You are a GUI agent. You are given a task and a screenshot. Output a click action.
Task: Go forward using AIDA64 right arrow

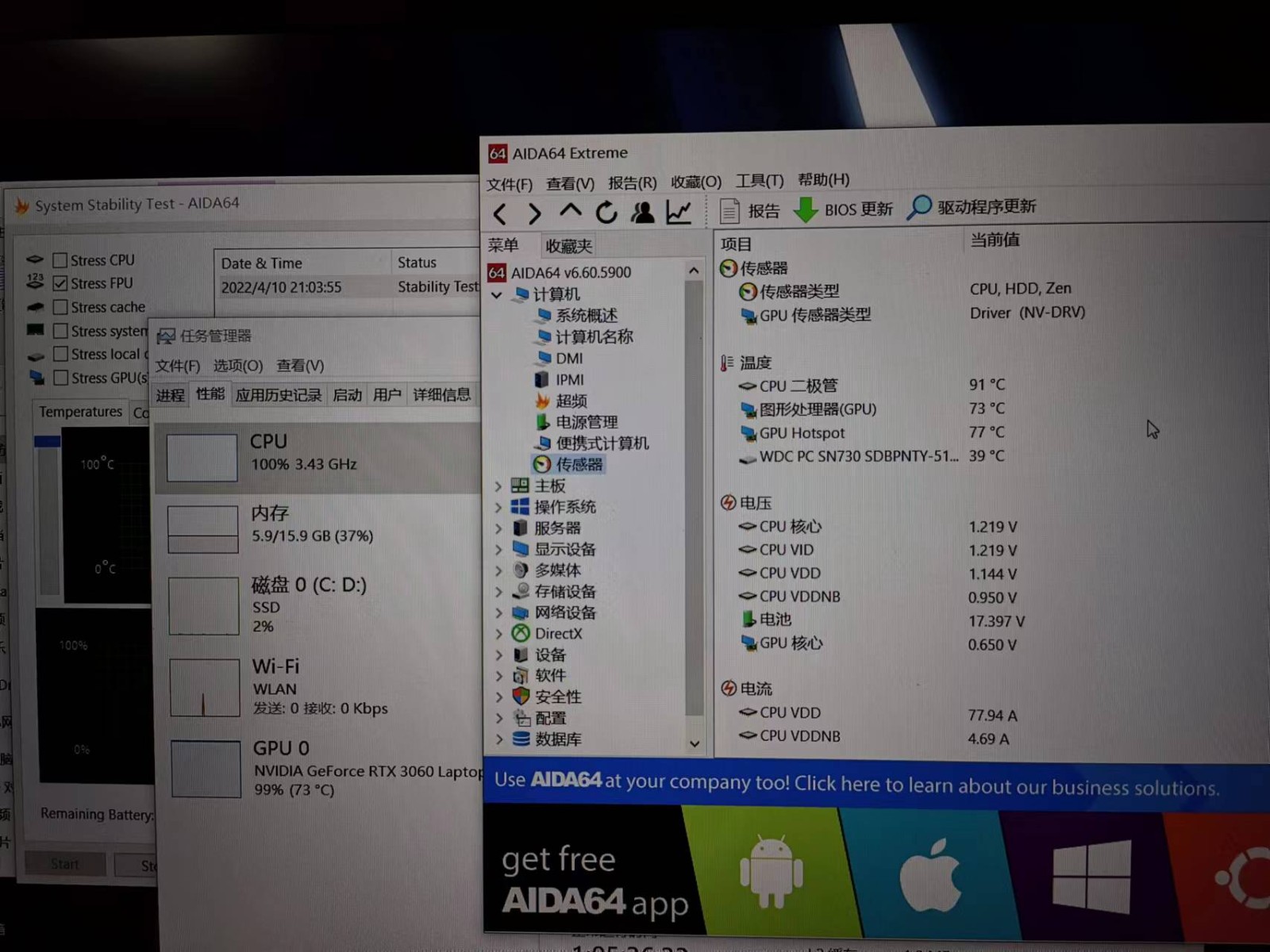coord(534,213)
